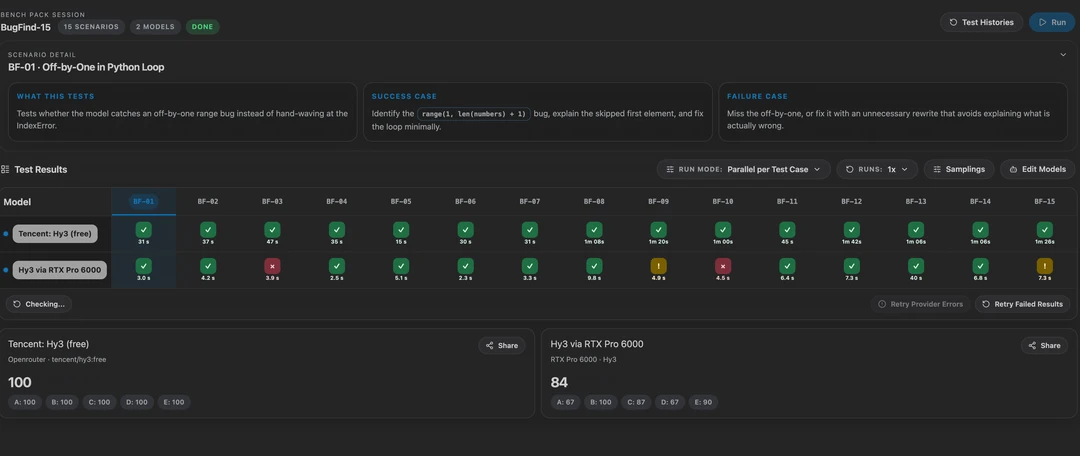Viewport: 1080px width, 456px height.
Task: Open RTX Pro 6000 BF-06 pass result, 2.3 s
Action: (465, 266)
